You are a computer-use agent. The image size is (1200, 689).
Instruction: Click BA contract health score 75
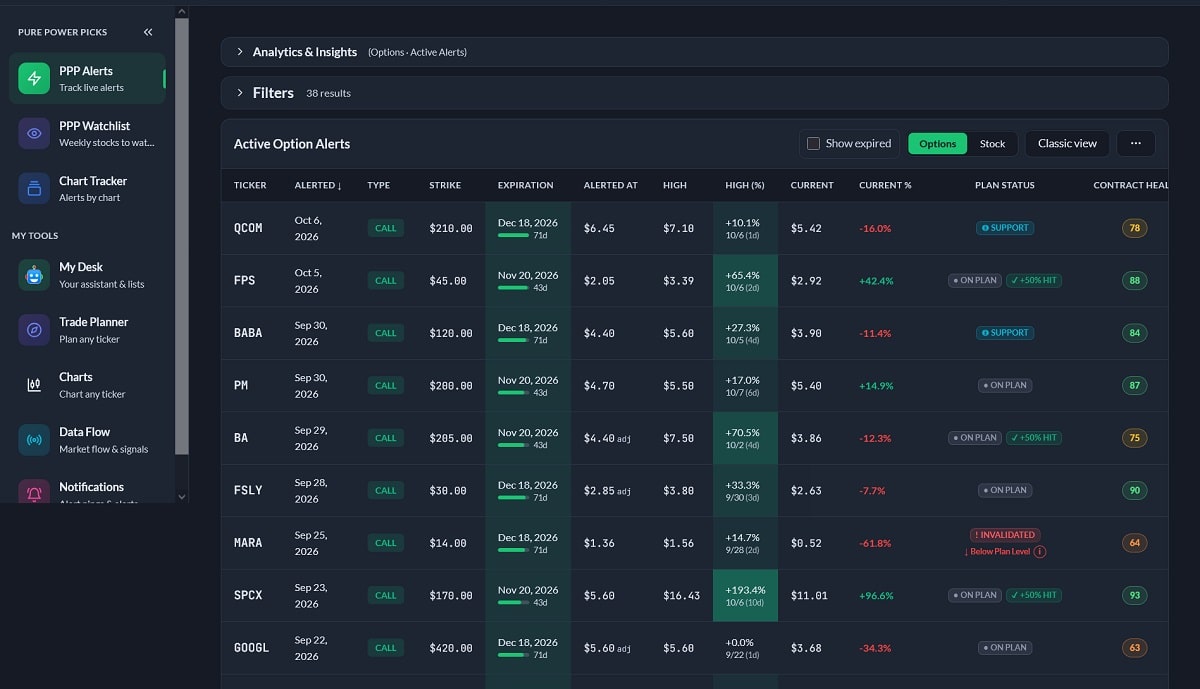click(x=1134, y=438)
